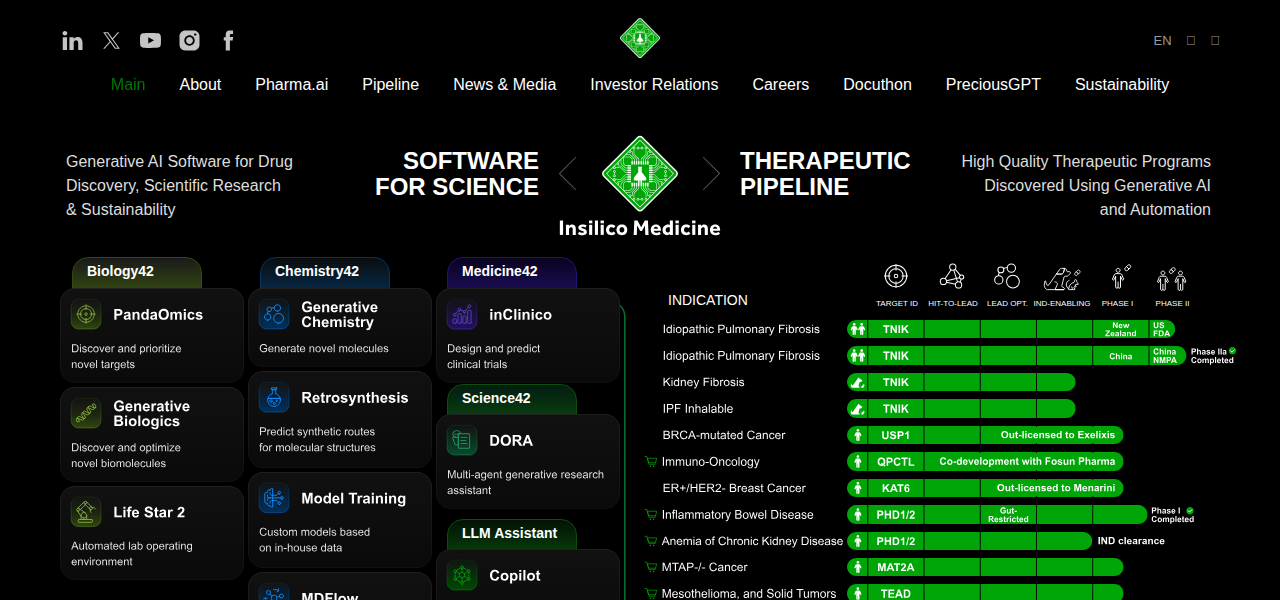Click the right chevron toward Therapeutic Pipeline
1280x600 pixels.
coord(709,172)
